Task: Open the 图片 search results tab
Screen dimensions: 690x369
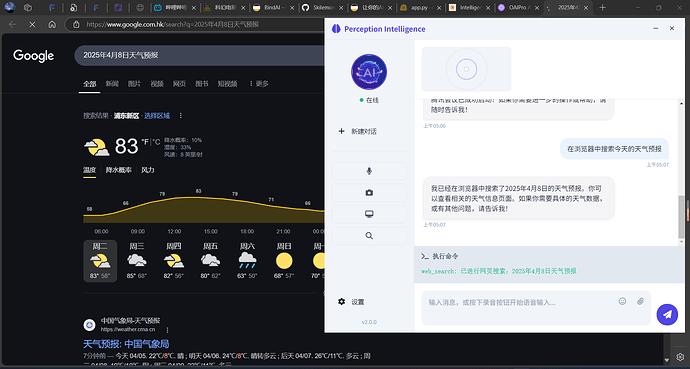Action: (x=134, y=84)
